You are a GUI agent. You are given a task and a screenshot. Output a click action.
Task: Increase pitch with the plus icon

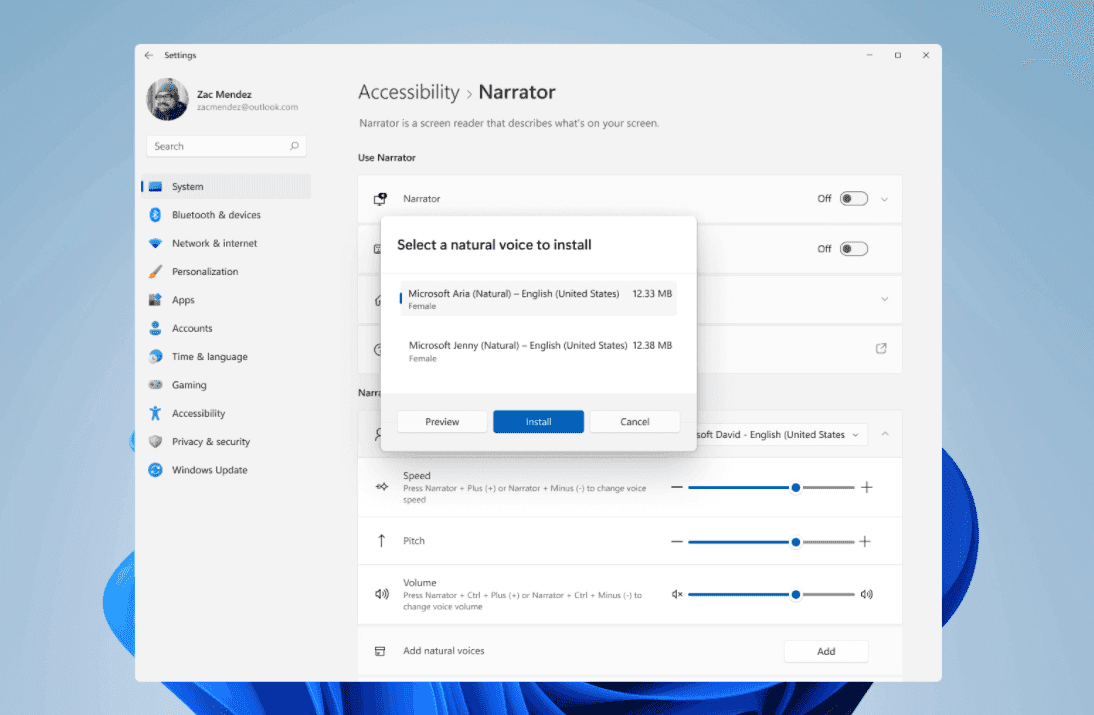[x=865, y=541]
